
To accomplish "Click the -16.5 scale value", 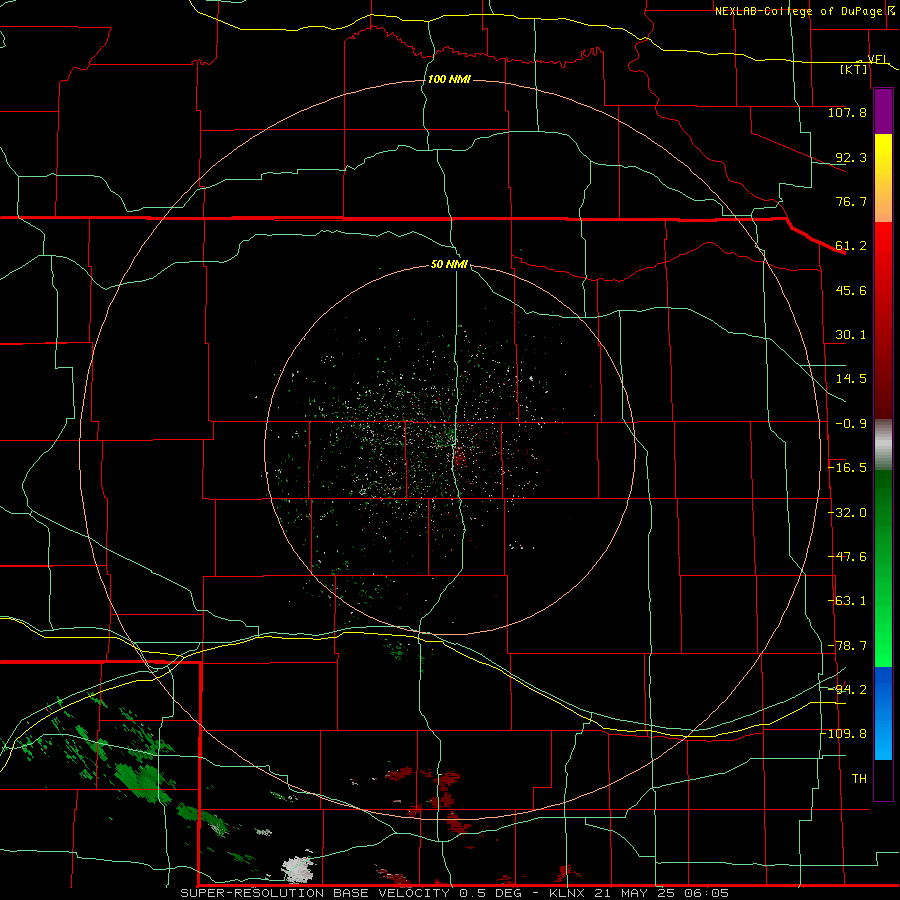I will pyautogui.click(x=847, y=468).
